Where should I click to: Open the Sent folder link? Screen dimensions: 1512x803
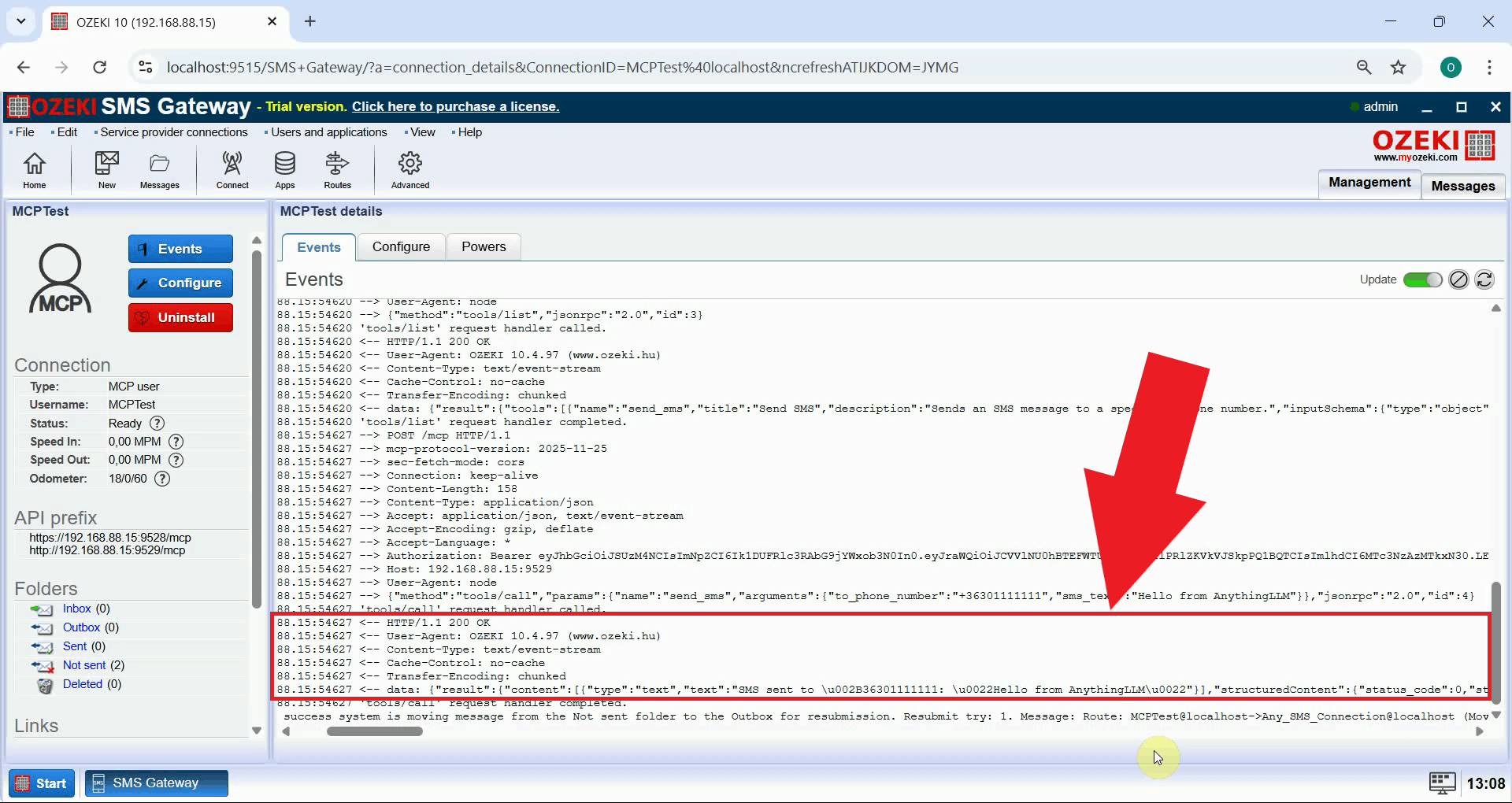click(x=75, y=646)
